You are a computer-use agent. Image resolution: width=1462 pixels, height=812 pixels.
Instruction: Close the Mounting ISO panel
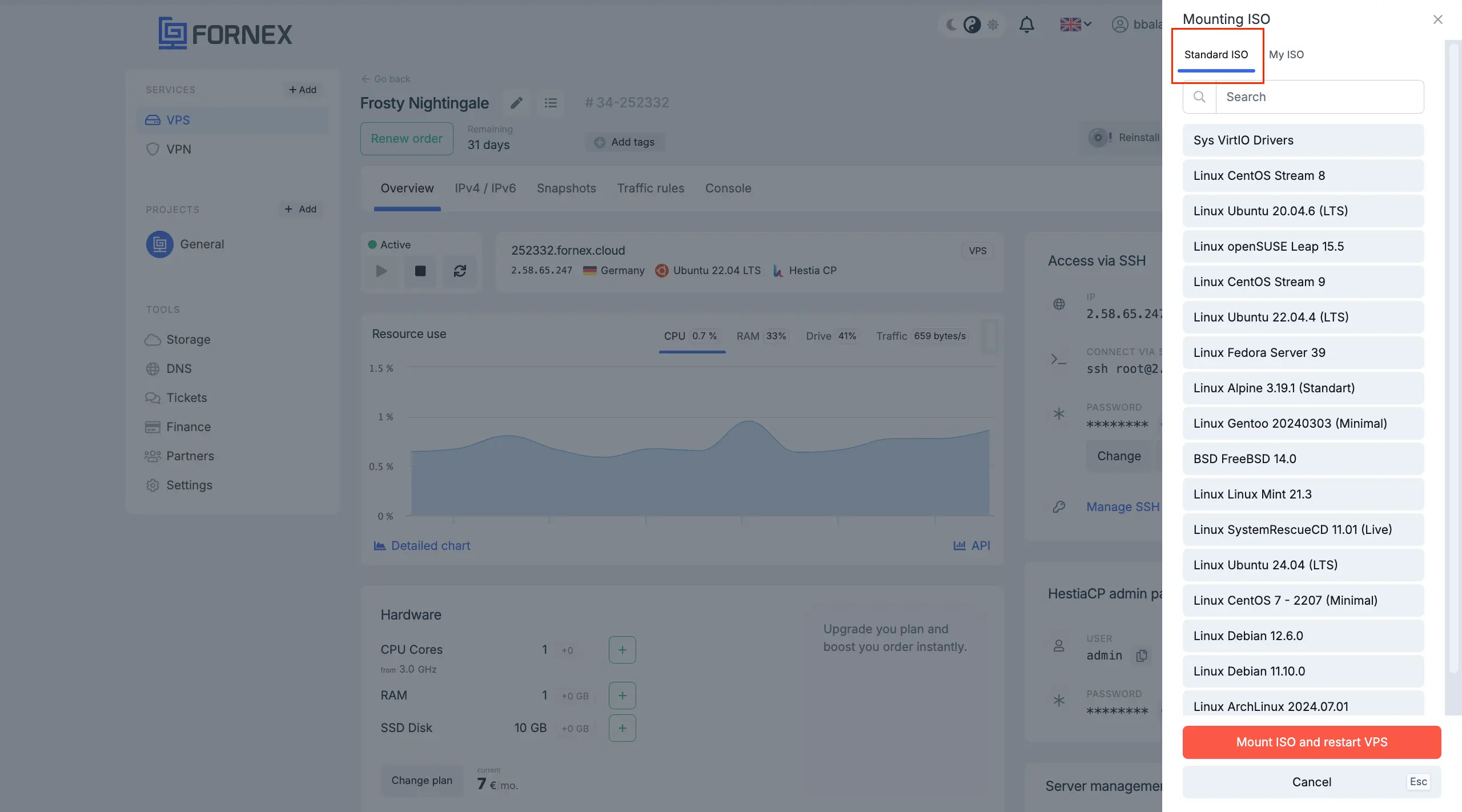coord(1438,19)
